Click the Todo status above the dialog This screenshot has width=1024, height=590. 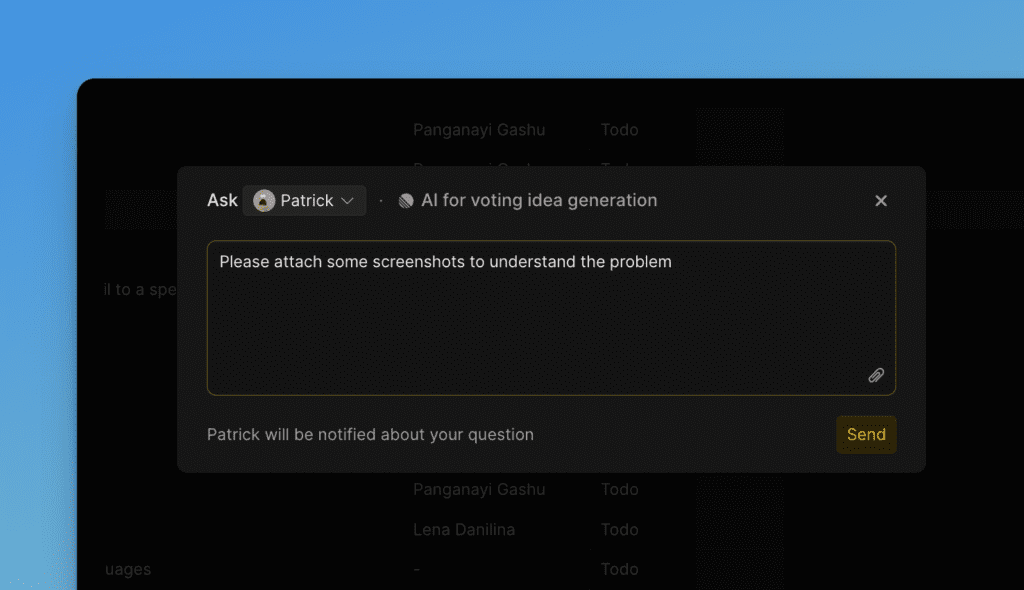click(x=619, y=130)
